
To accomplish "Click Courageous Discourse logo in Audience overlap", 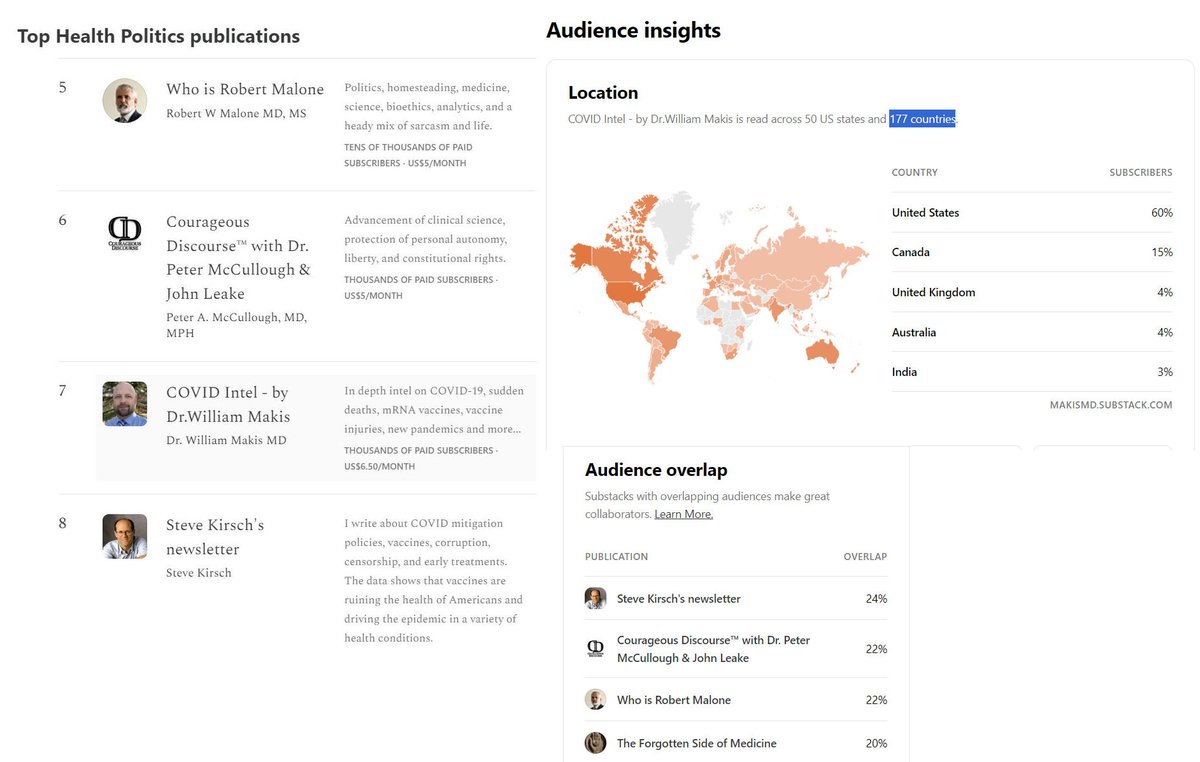I will point(596,649).
